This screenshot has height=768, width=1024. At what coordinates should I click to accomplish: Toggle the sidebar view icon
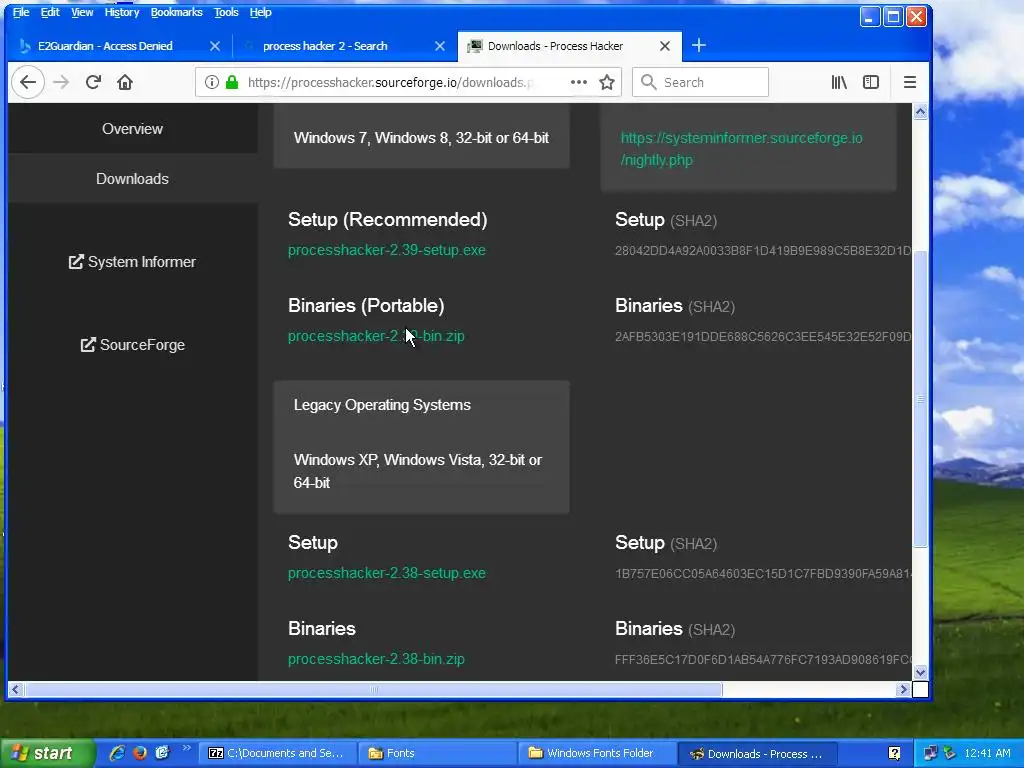tap(871, 82)
